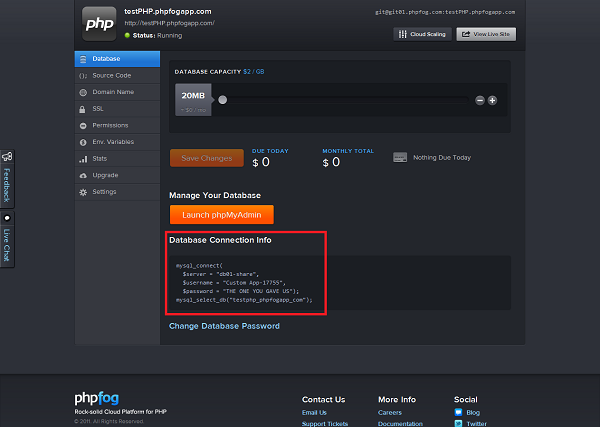Click the $2 / GB pricing link
This screenshot has width=600, height=427.
(254, 72)
